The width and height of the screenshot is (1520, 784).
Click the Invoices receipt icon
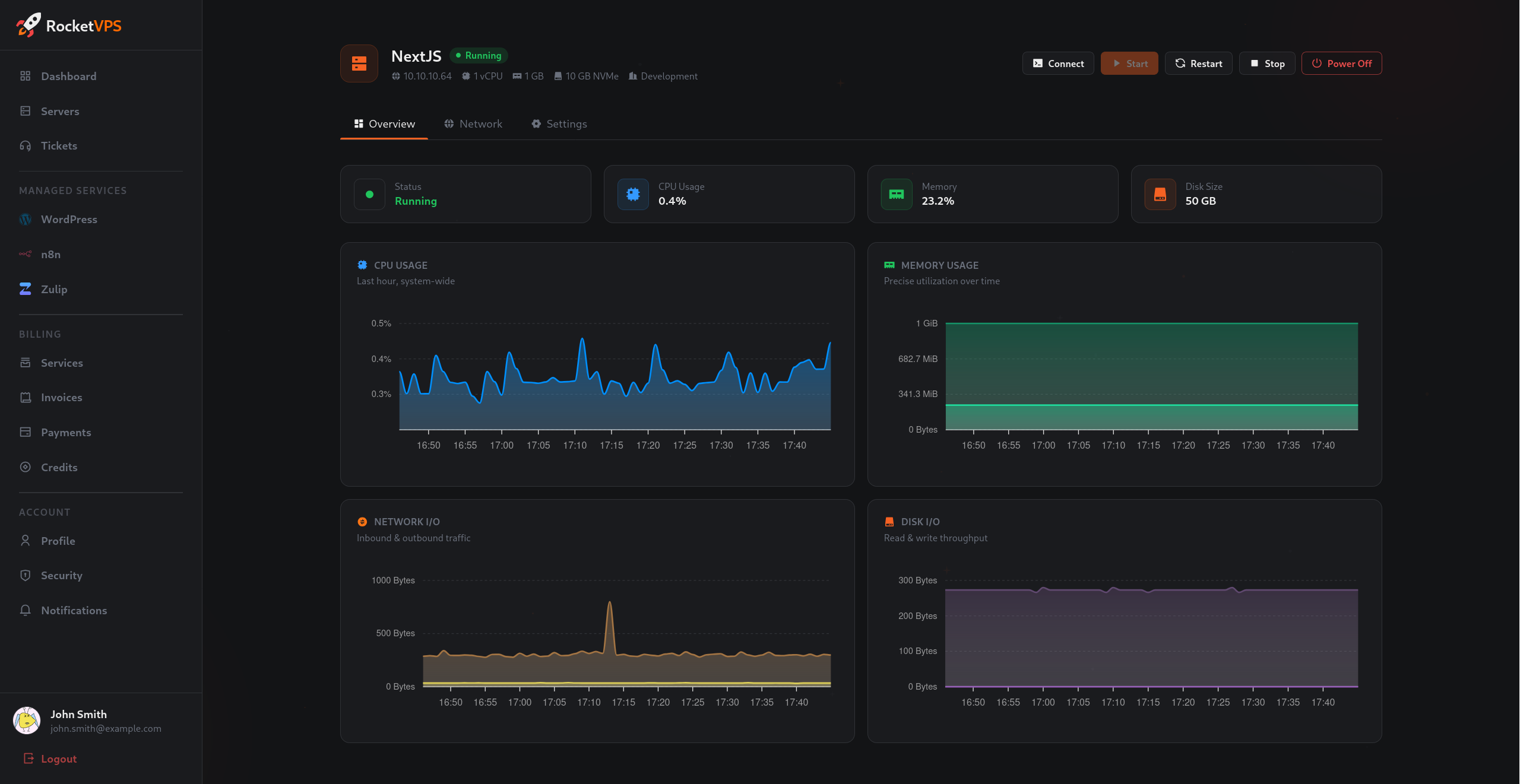pyautogui.click(x=25, y=397)
